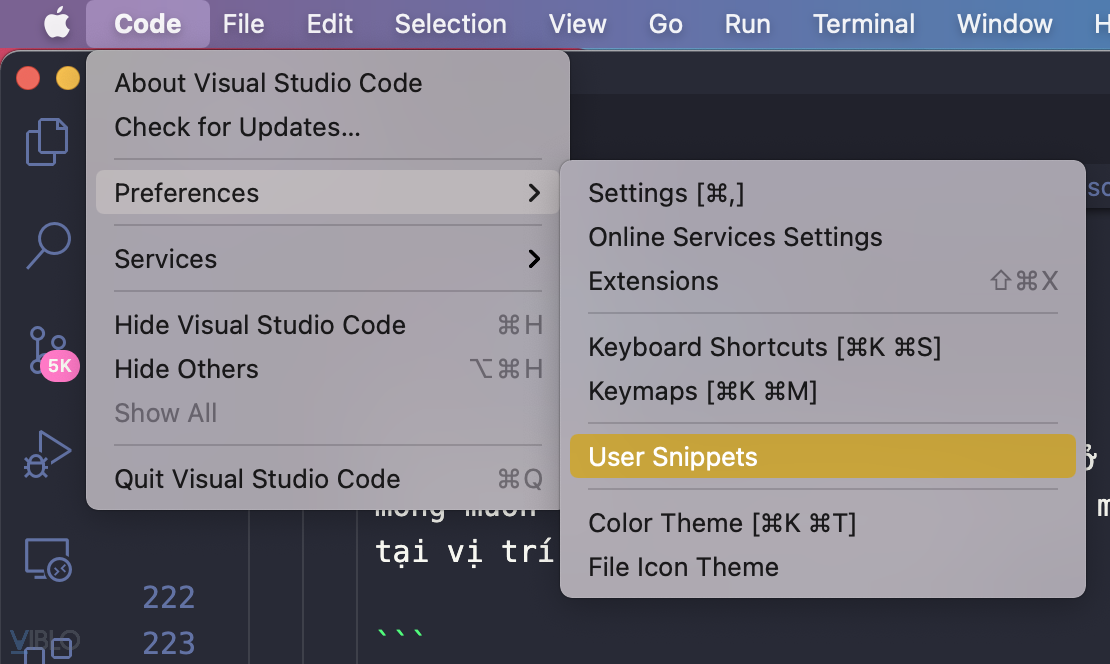1110x664 pixels.
Task: Open the Remote Explorer icon
Action: 46,559
